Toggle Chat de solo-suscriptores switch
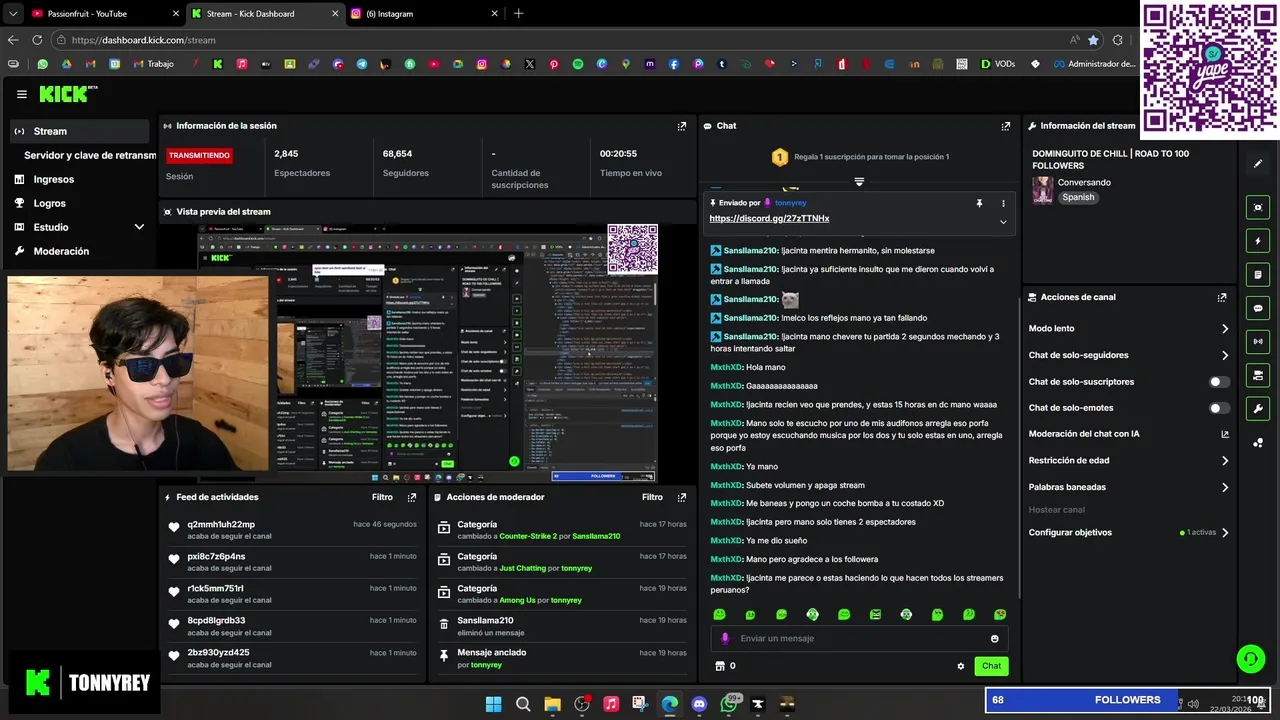The height and width of the screenshot is (720, 1280). pos(1219,382)
